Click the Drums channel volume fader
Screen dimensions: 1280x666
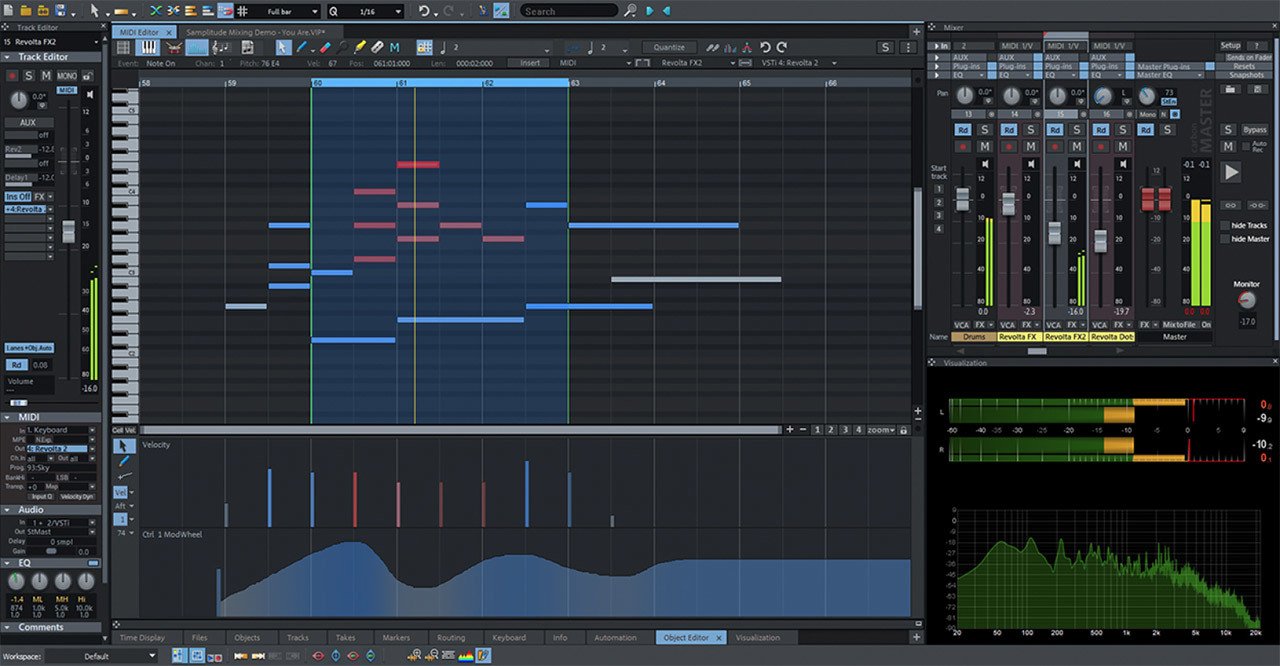coord(962,200)
